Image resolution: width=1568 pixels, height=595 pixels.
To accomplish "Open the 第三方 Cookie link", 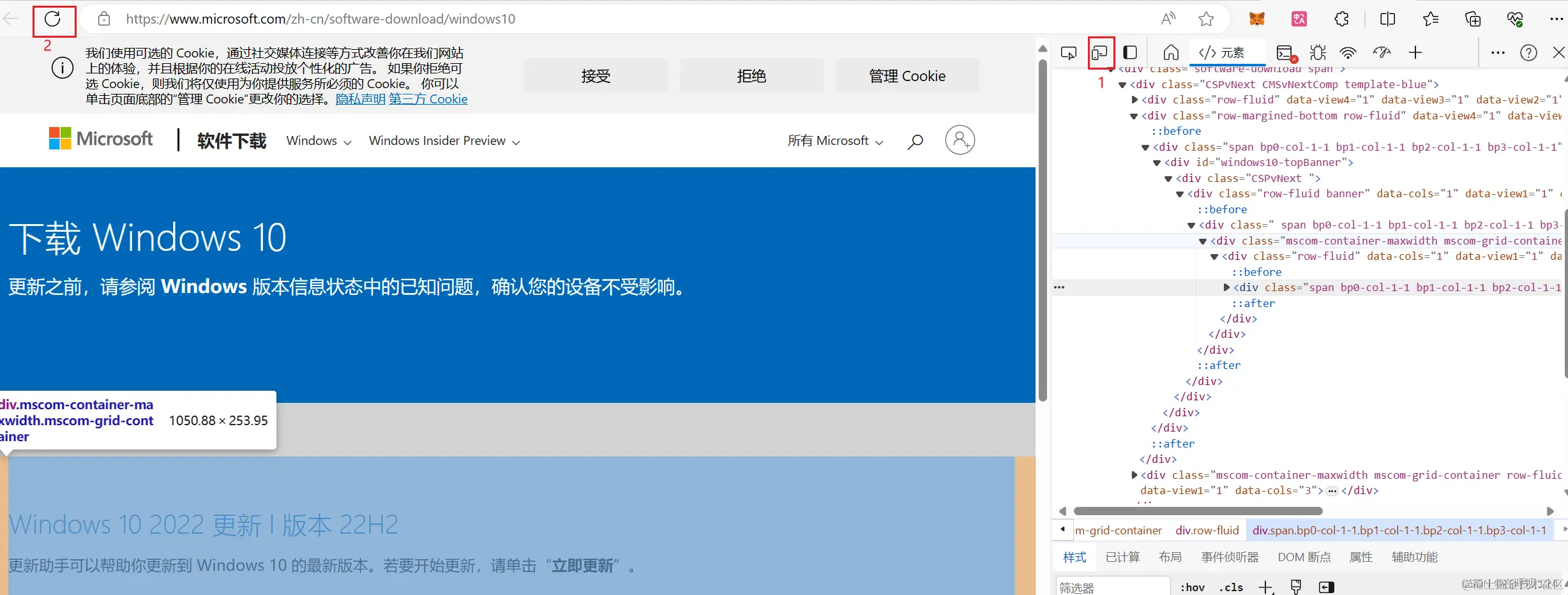I will click(x=428, y=99).
